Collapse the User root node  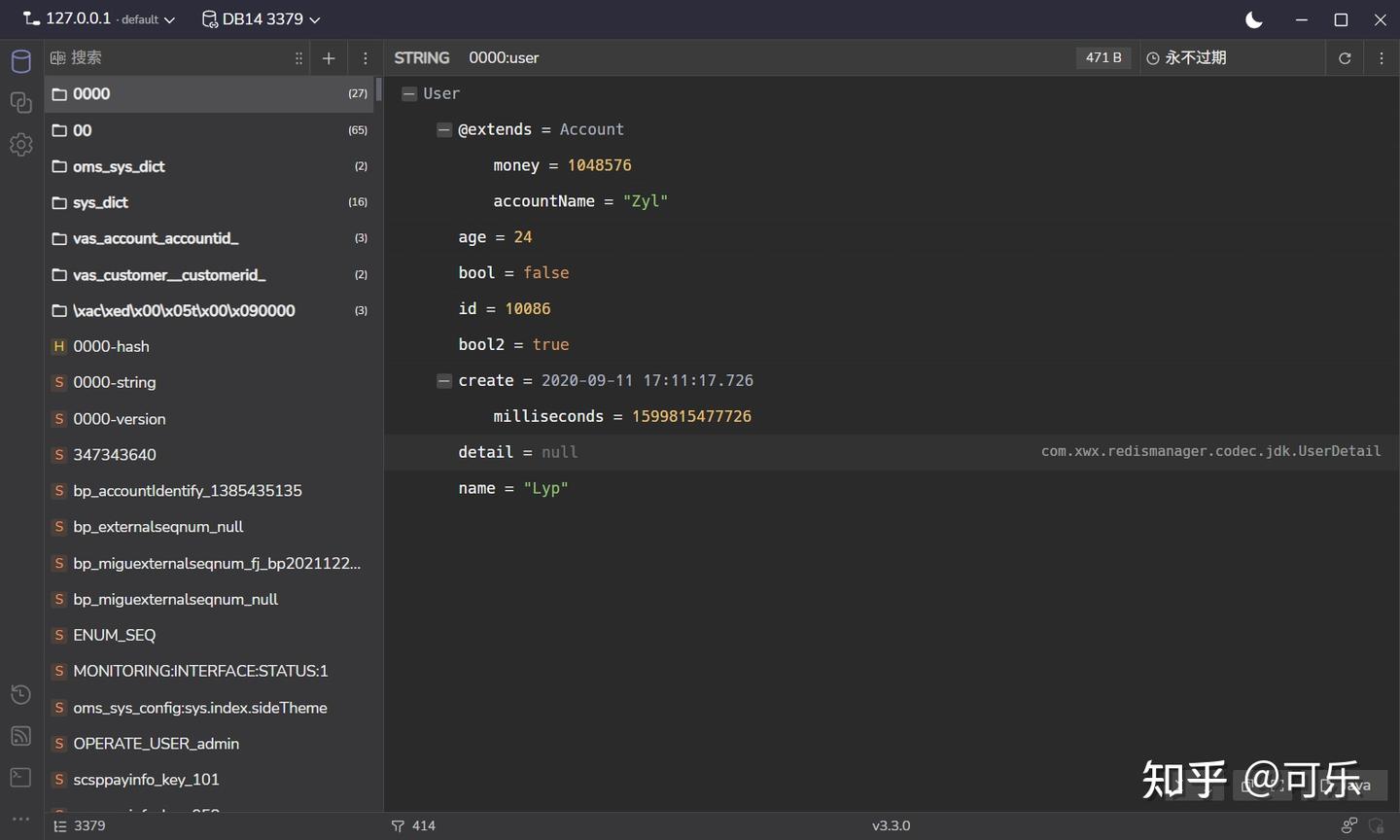coord(409,93)
